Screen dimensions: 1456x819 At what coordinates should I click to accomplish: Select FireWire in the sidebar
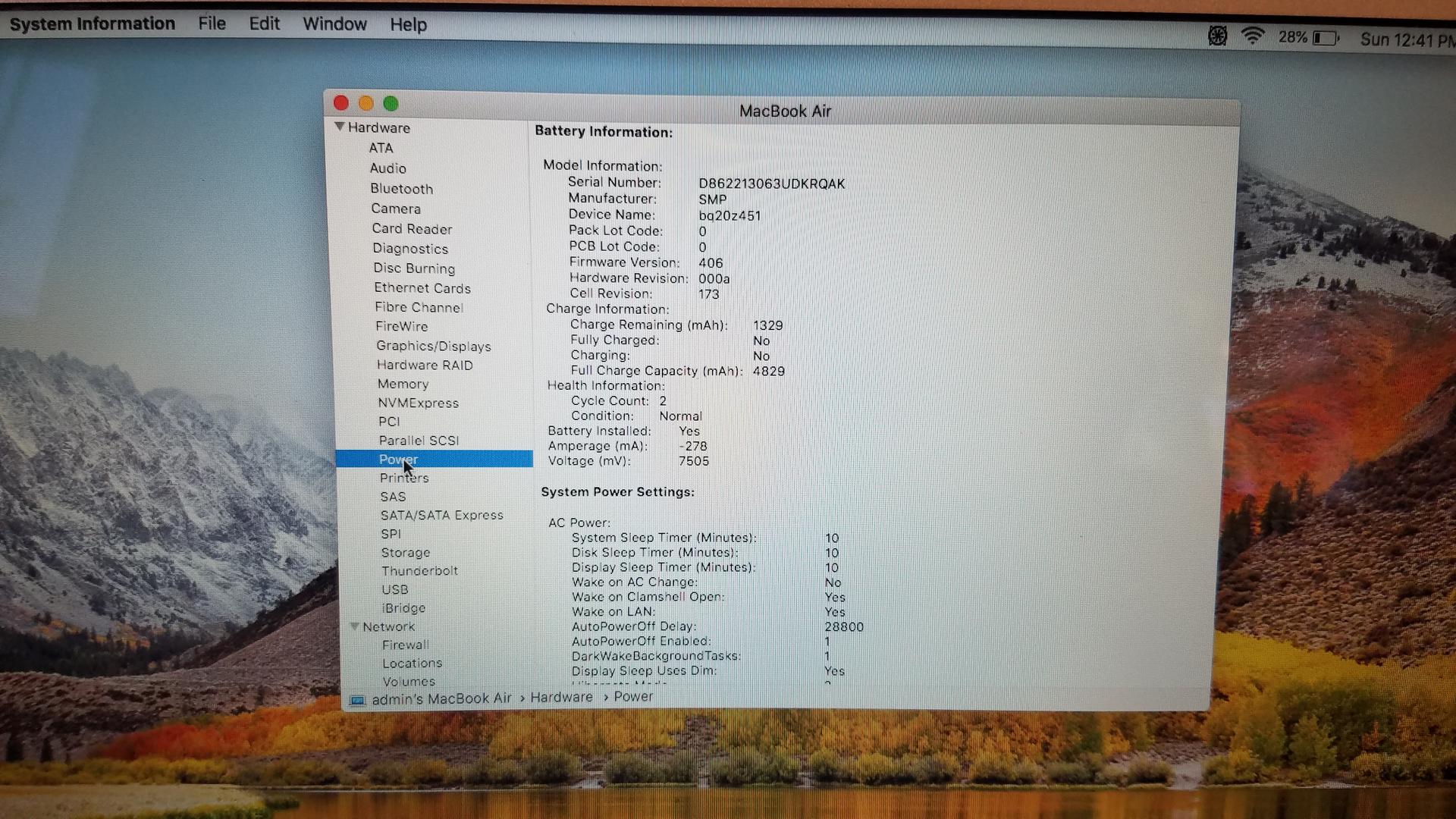pos(401,326)
